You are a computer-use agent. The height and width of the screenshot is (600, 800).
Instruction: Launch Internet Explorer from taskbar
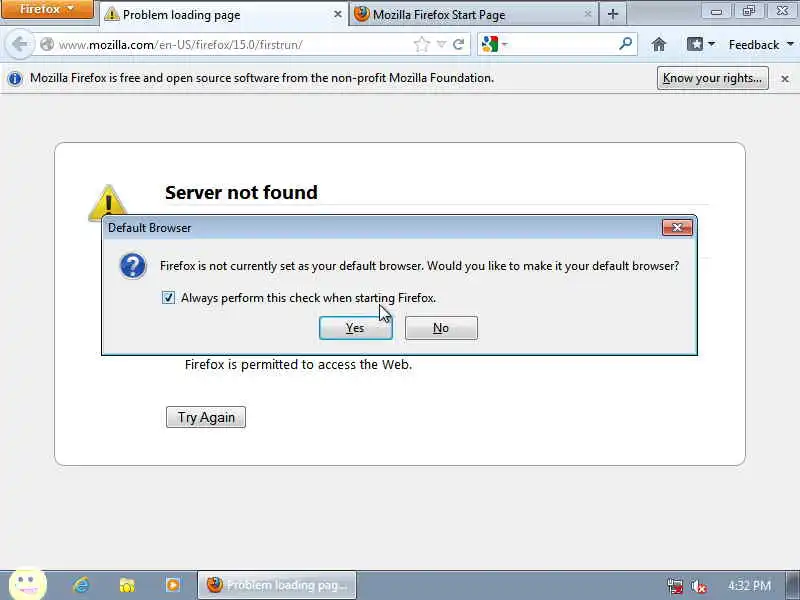tap(81, 585)
